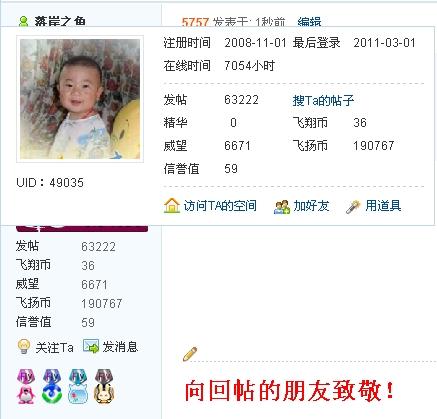The image size is (437, 419).
Task: Click the pink penguin medal badge
Action: point(26,386)
